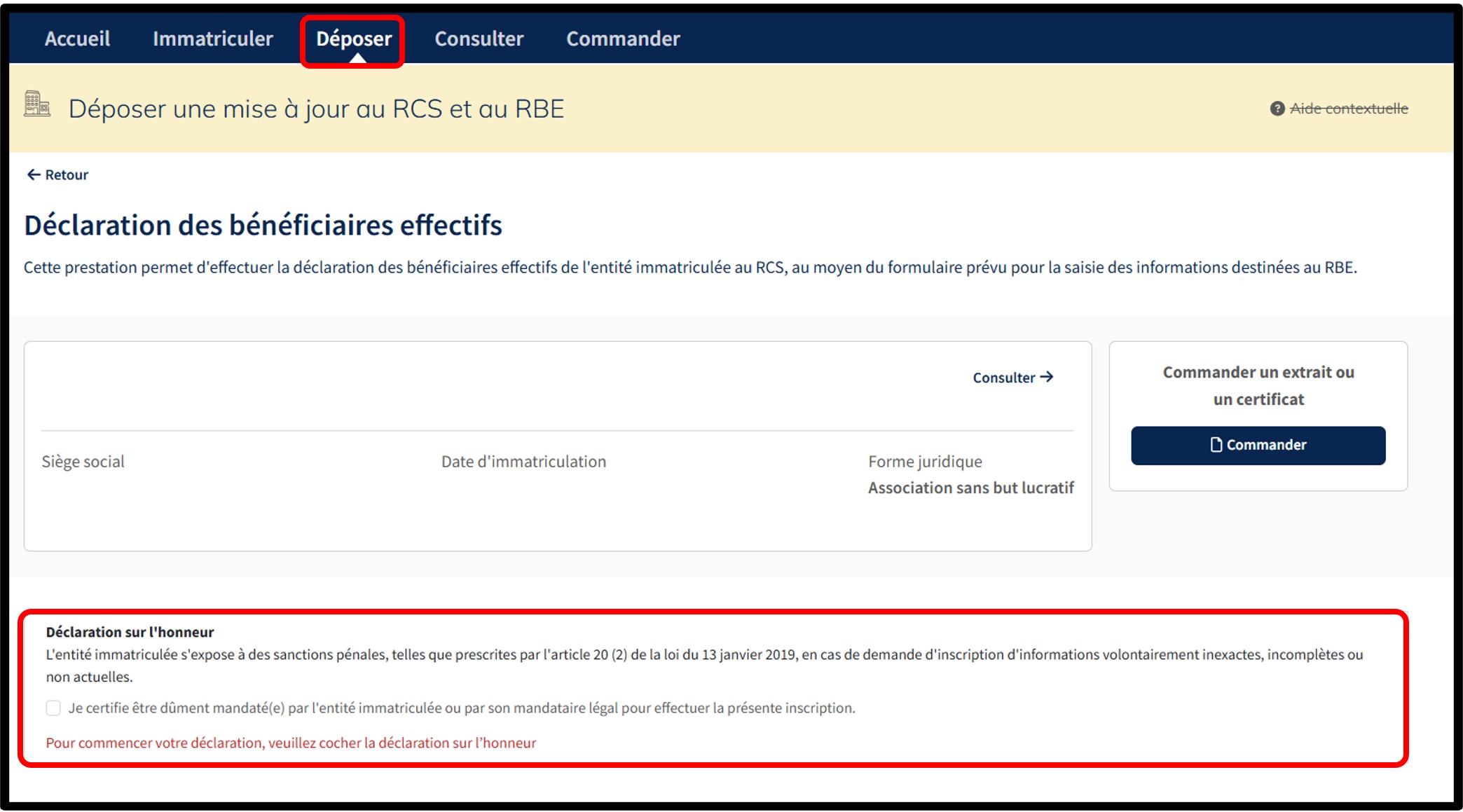The image size is (1463, 812).
Task: Click the building icon beside the page title
Action: click(37, 104)
